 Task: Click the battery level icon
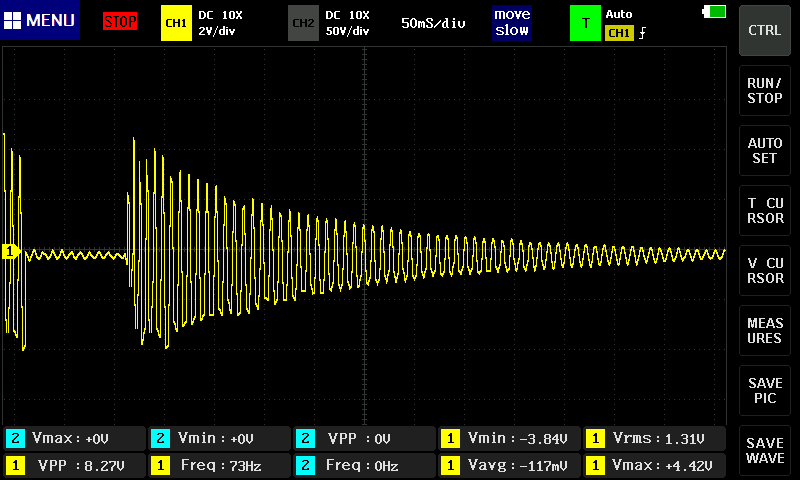(x=715, y=12)
